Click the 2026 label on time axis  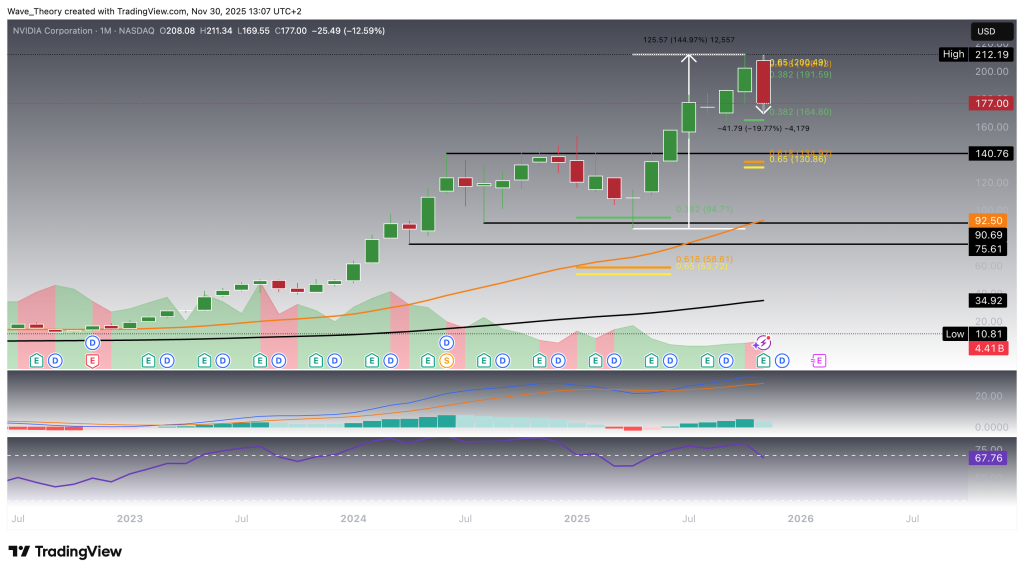(800, 519)
